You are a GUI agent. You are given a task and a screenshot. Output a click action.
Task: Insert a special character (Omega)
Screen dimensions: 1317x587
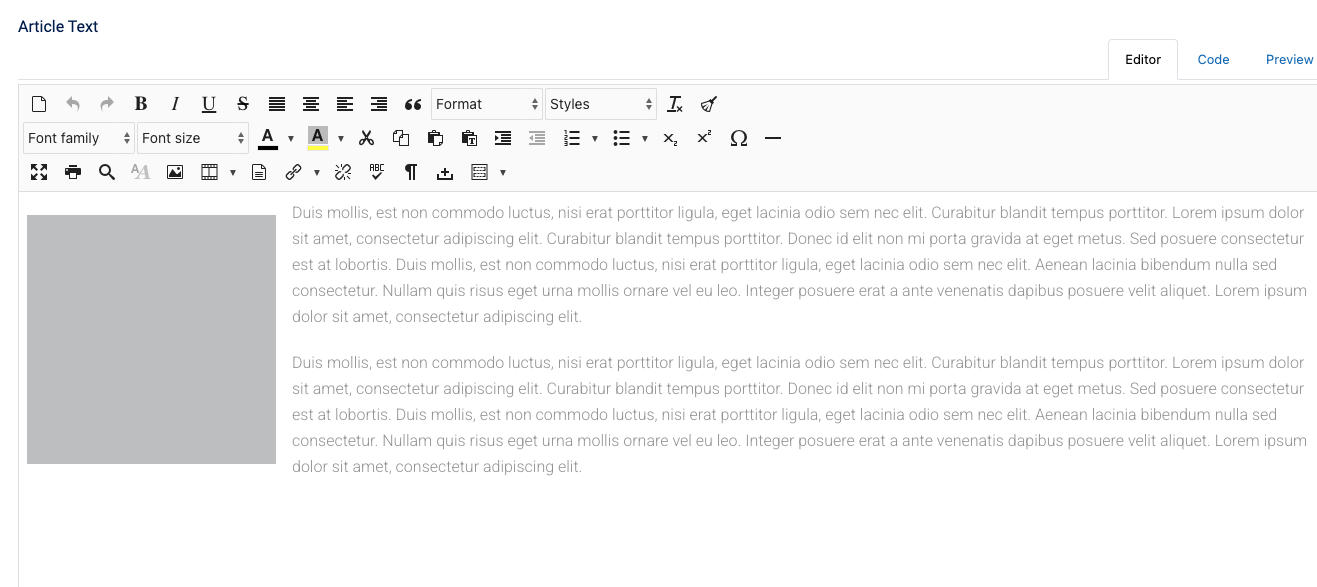pos(739,138)
